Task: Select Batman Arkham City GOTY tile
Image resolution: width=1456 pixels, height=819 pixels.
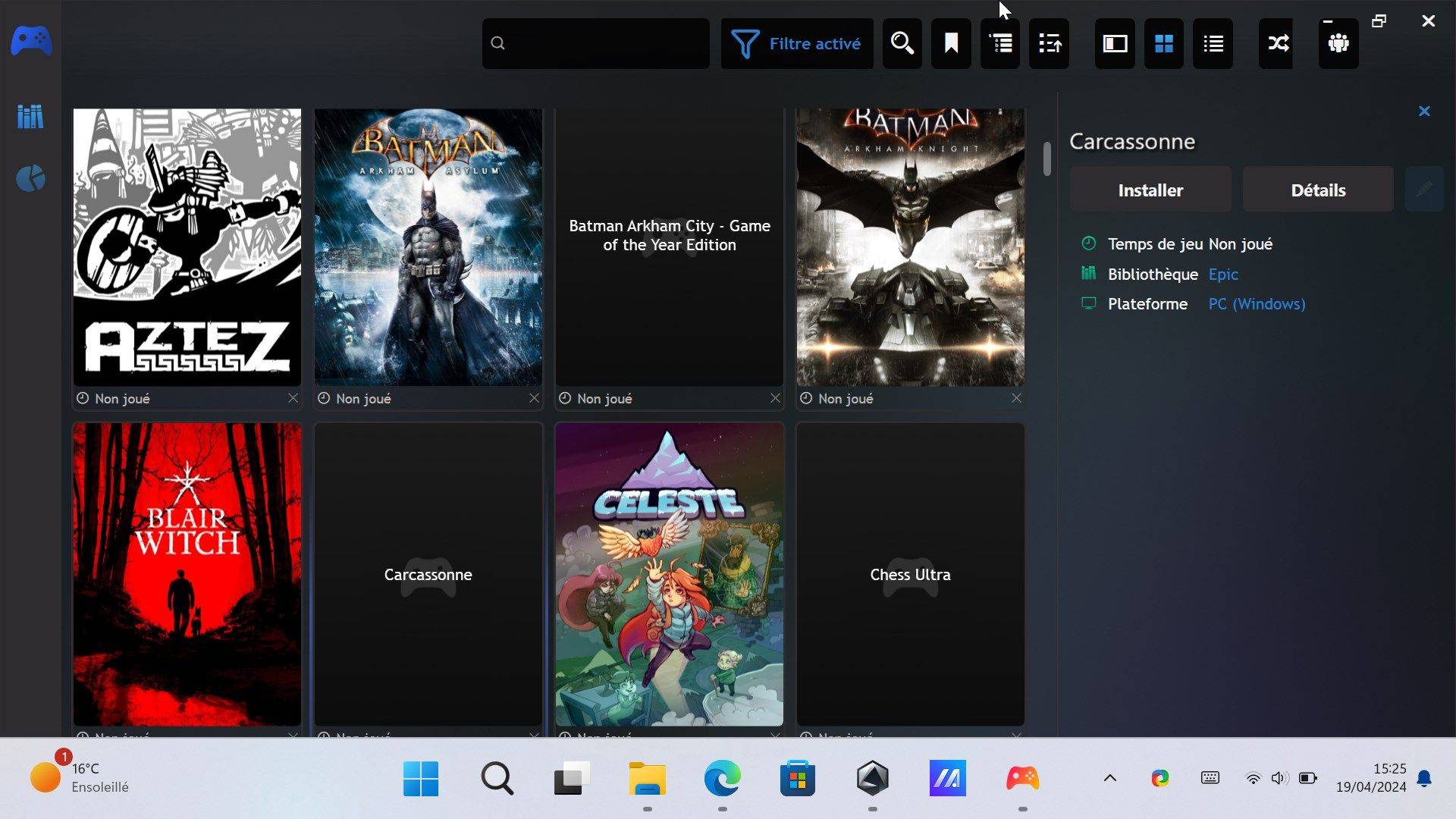Action: pos(670,247)
